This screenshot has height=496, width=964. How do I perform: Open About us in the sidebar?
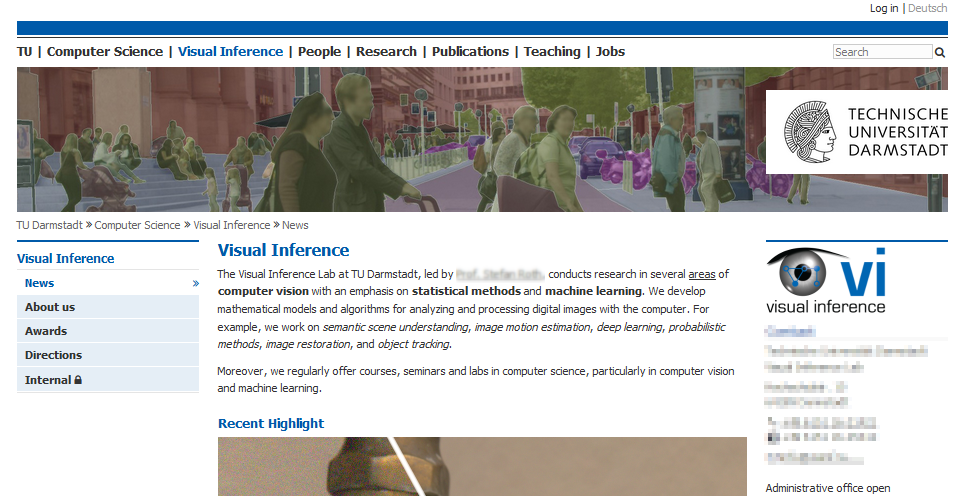[108, 307]
